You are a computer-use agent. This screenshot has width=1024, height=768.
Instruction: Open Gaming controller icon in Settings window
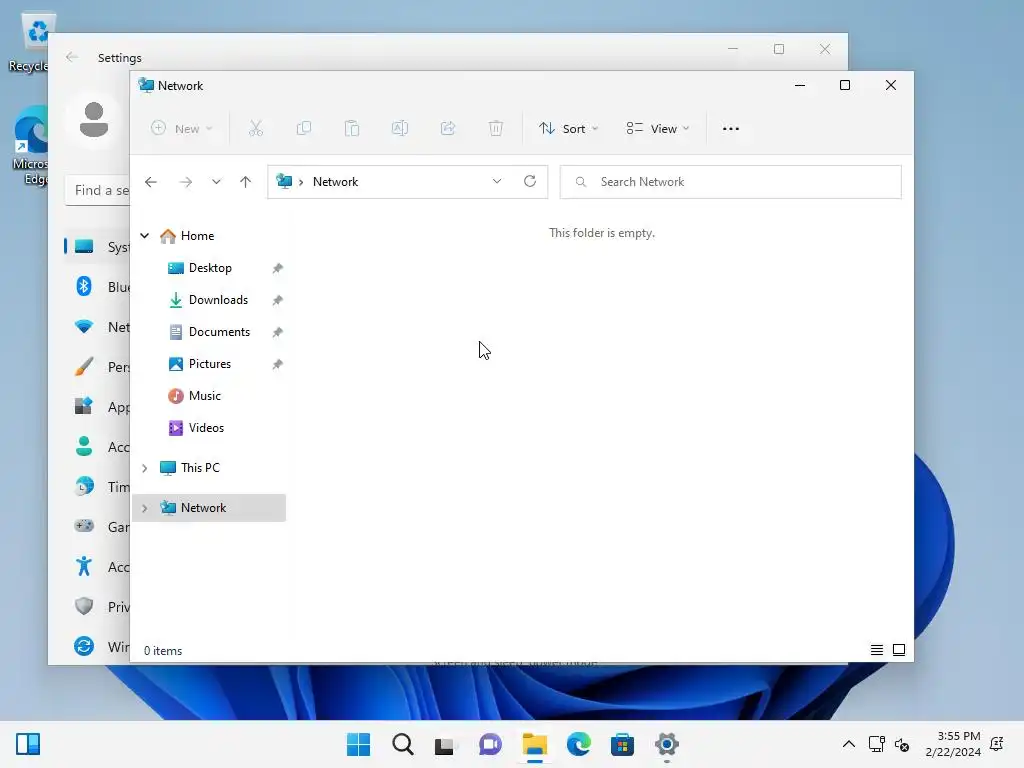tap(84, 526)
